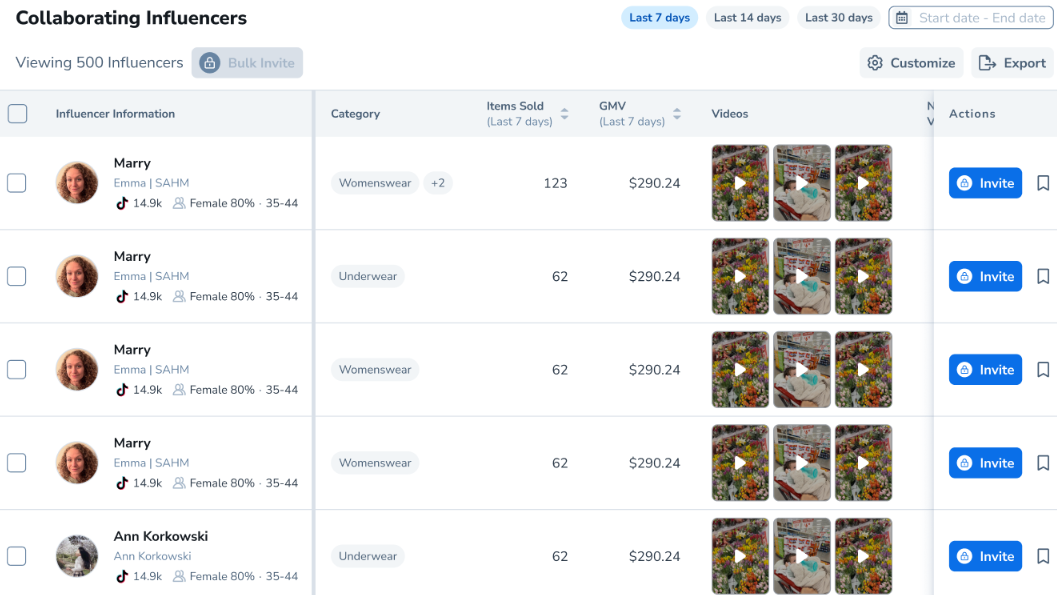Click the calendar icon in date range field
The width and height of the screenshot is (1057, 595).
tap(902, 18)
